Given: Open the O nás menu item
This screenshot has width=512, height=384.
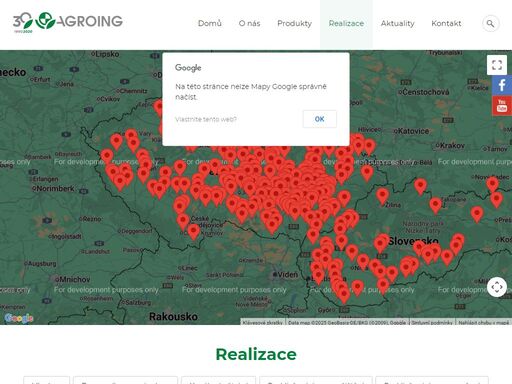Looking at the screenshot, I should (x=249, y=23).
